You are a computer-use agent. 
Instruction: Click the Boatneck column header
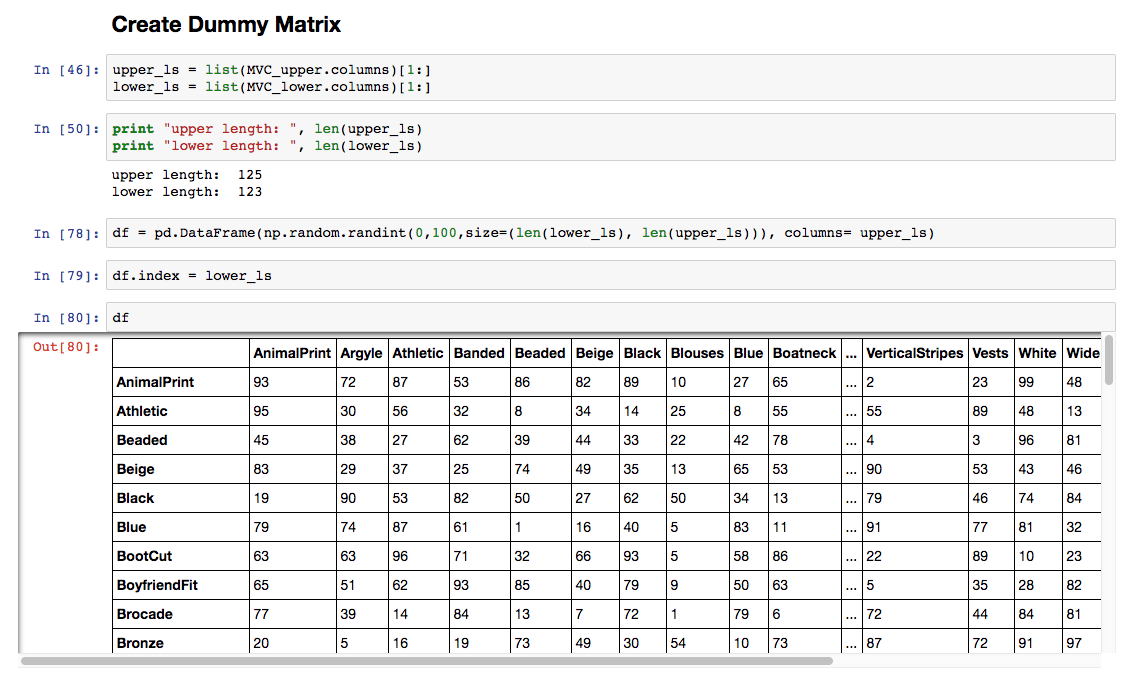click(x=804, y=353)
